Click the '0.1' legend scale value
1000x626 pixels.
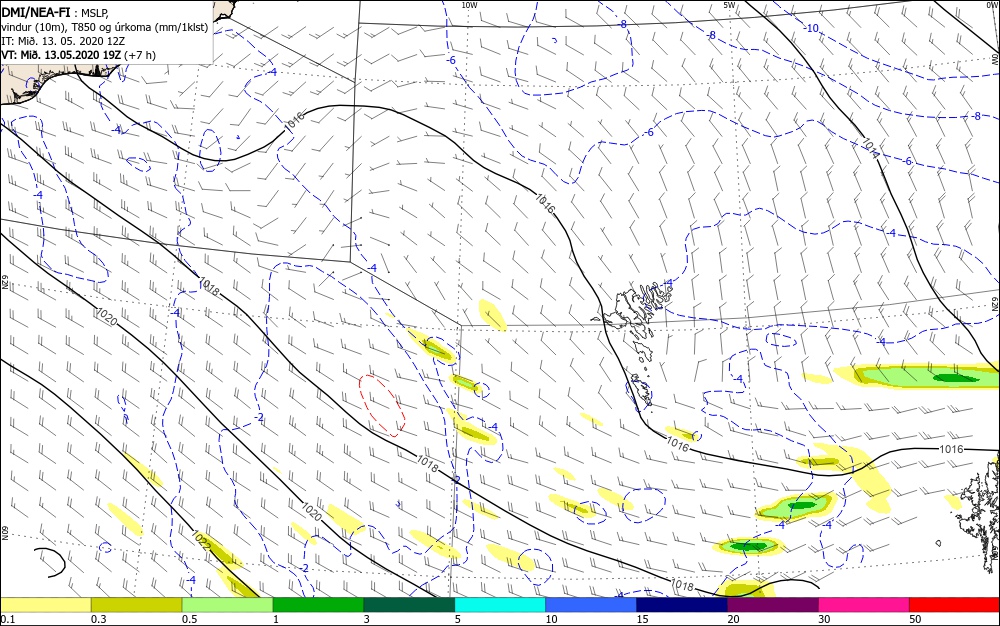[8, 619]
